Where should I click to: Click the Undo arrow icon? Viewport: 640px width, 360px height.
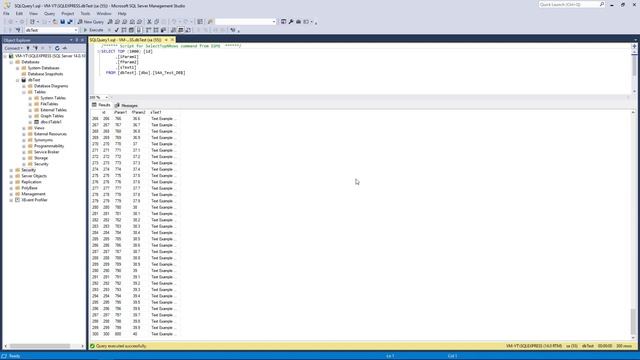(174, 22)
